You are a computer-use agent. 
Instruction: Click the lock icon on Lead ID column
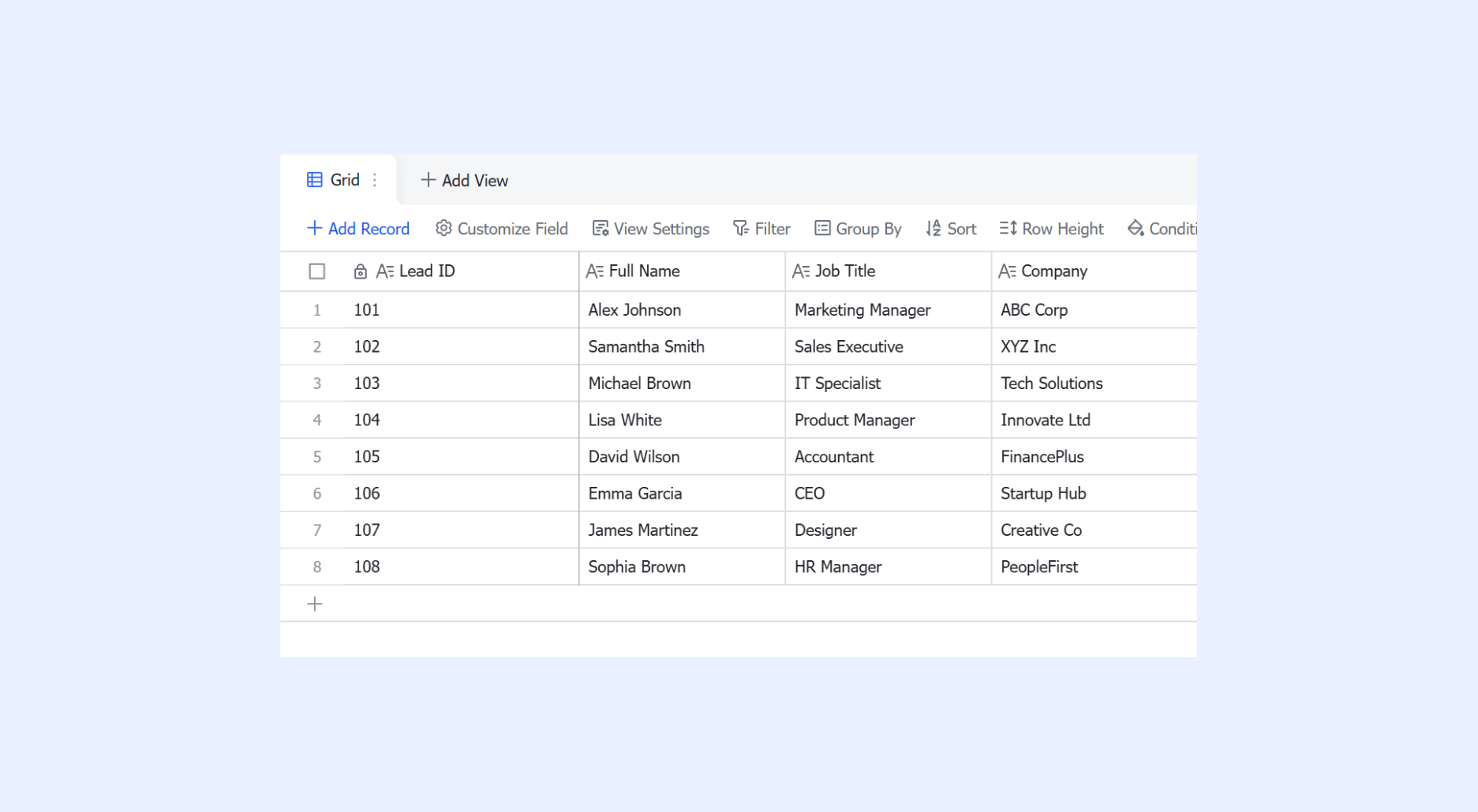pos(361,271)
